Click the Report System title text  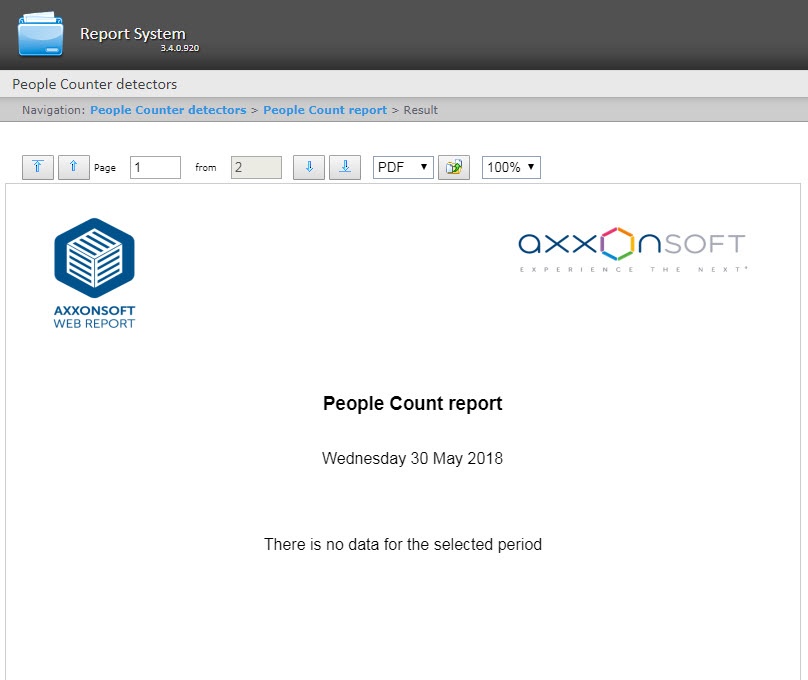tap(132, 33)
